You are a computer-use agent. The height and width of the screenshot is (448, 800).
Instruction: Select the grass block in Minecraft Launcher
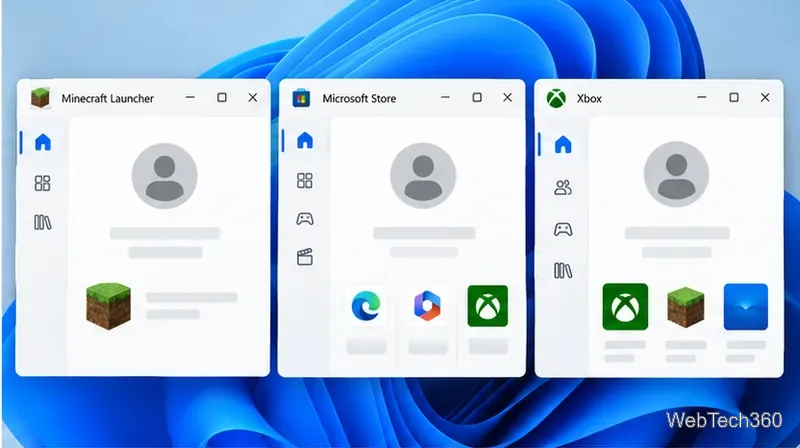[108, 306]
